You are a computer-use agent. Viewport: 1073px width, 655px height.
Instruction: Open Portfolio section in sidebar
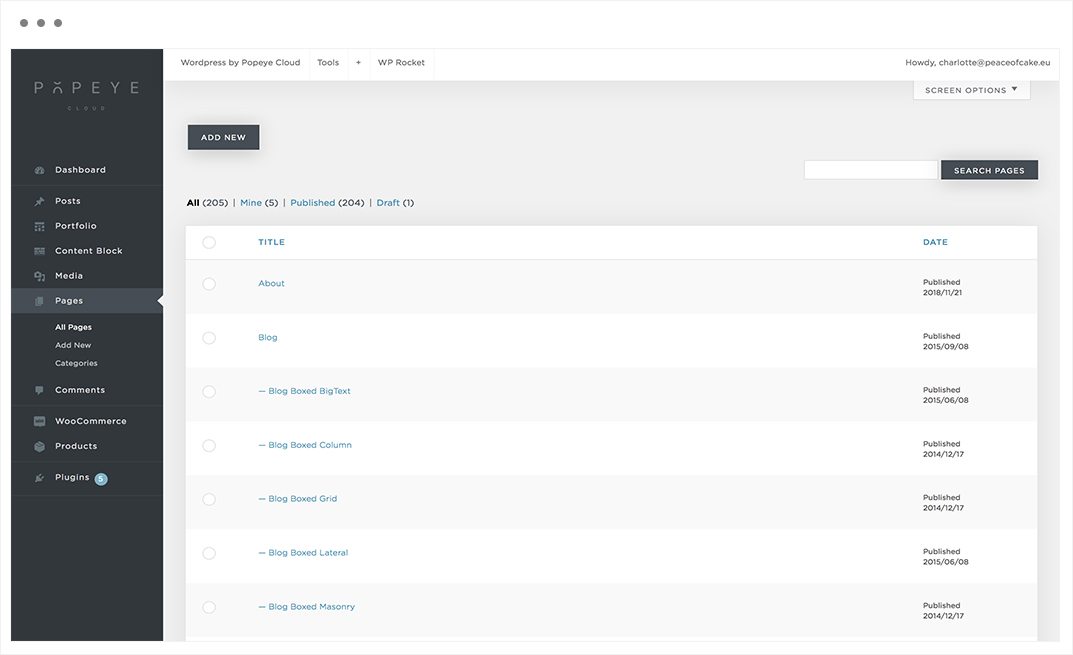click(x=75, y=226)
